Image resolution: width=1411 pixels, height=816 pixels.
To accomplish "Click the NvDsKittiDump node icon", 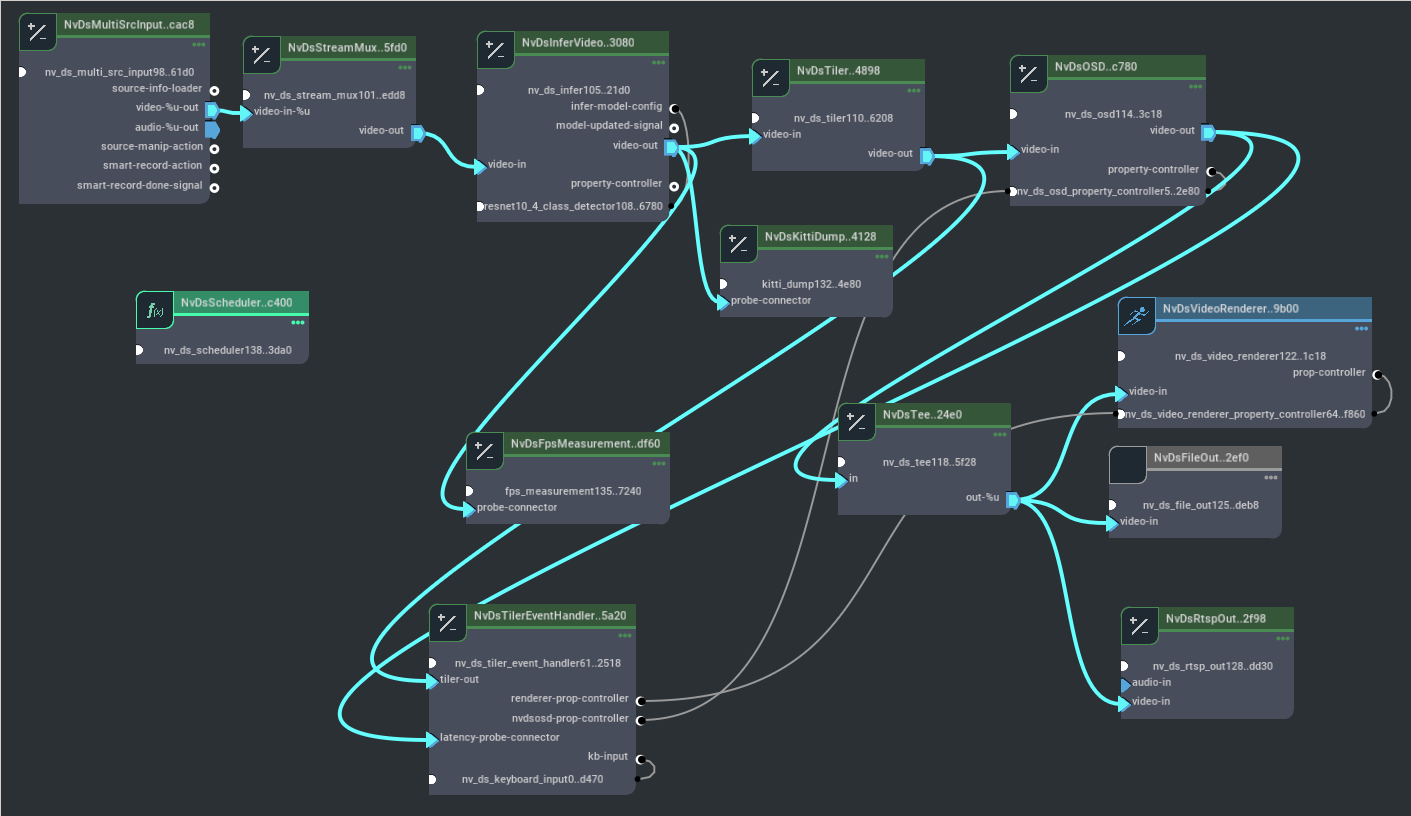I will (x=738, y=244).
